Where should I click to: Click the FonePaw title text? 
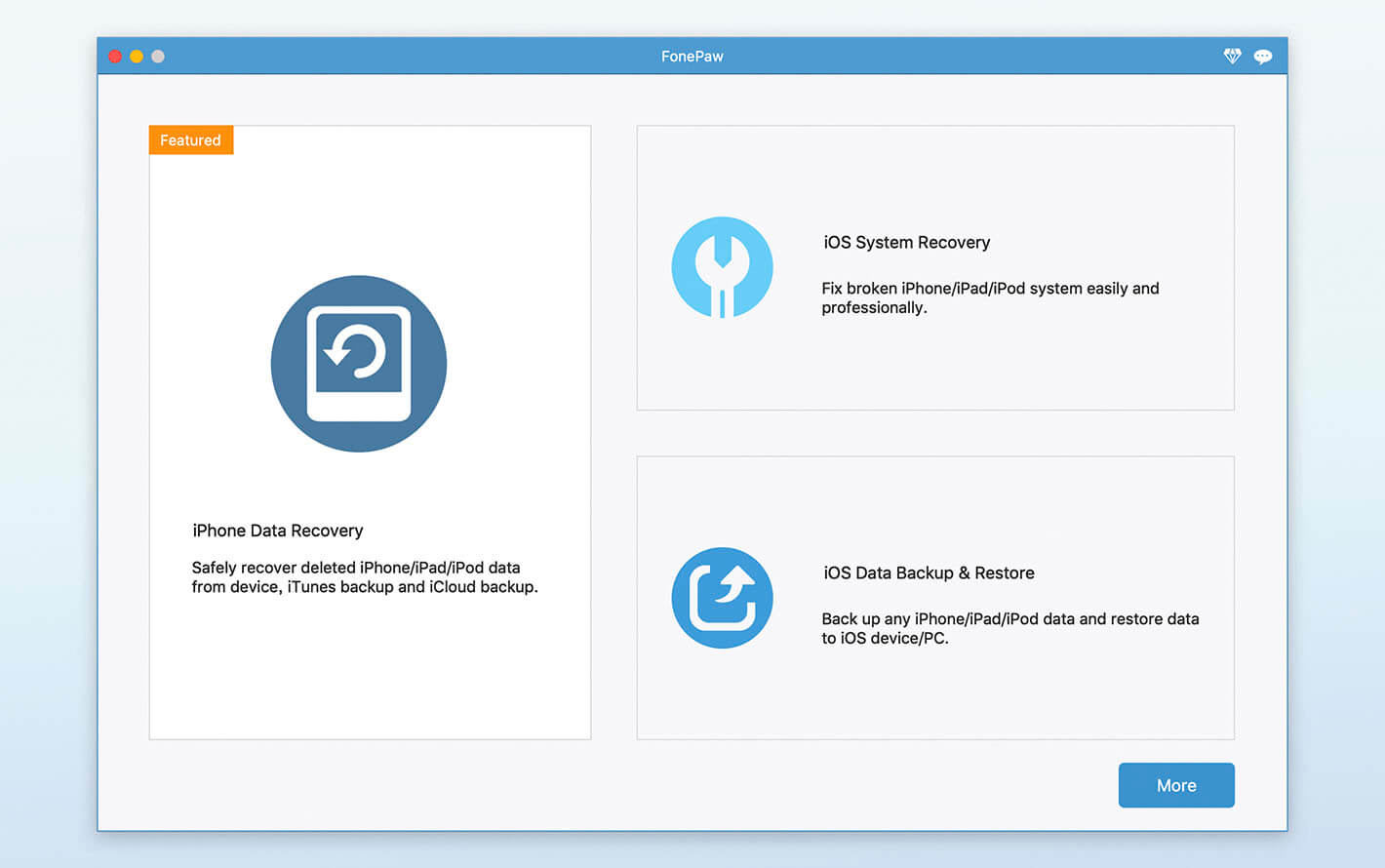click(692, 57)
